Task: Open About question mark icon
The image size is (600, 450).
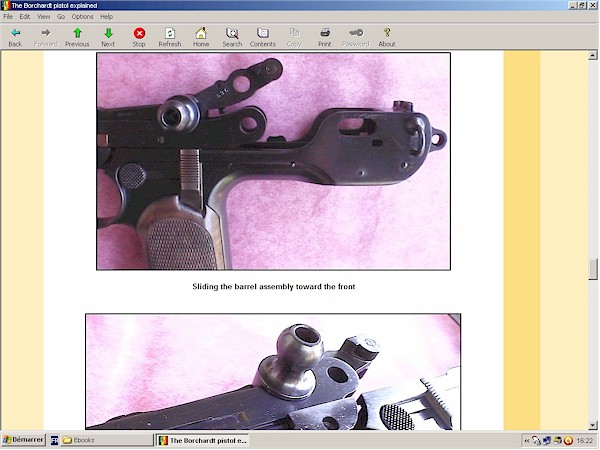Action: [x=387, y=33]
